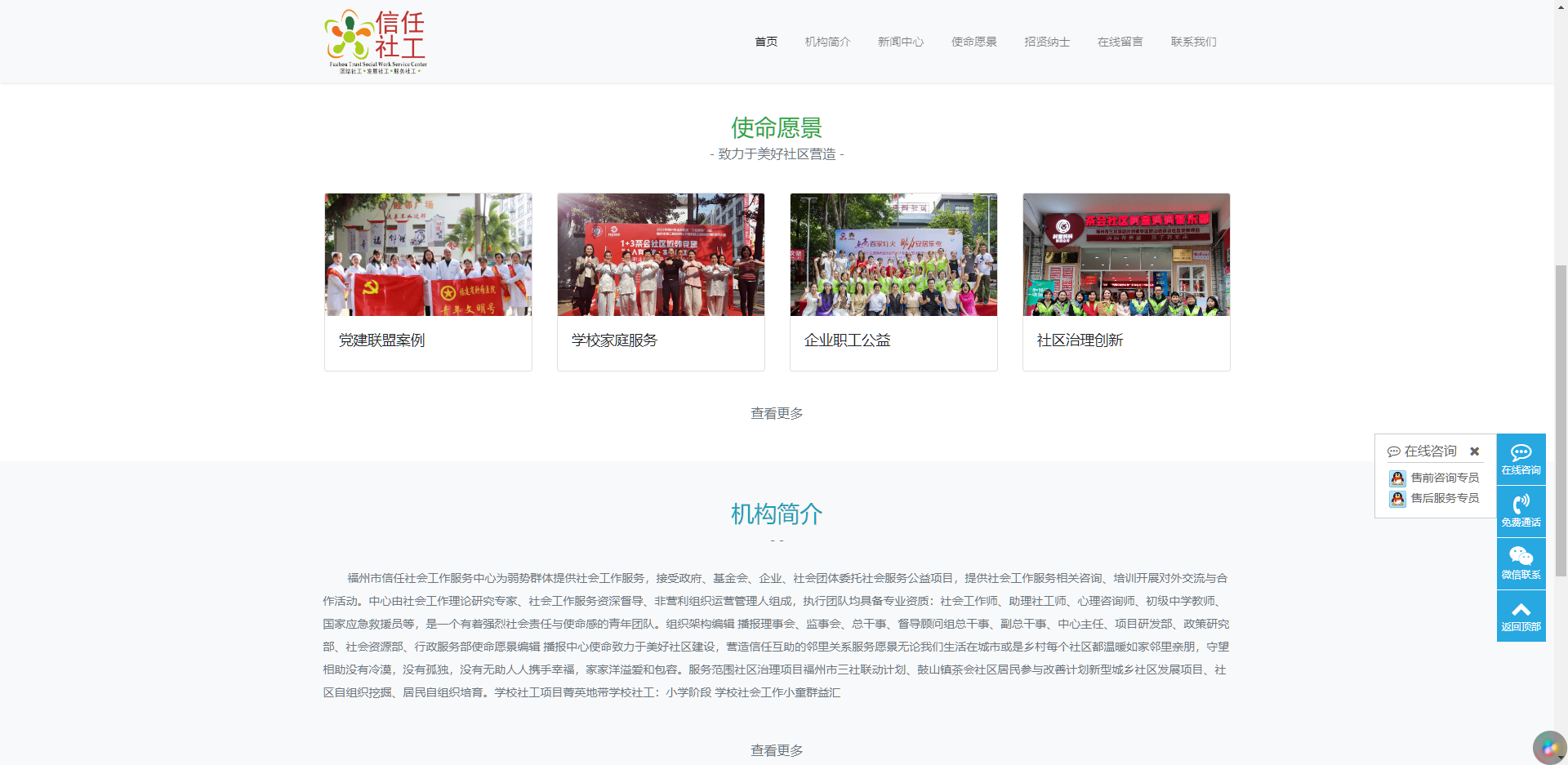
Task: Open the 党建联盟案例 photo thumbnail
Action: point(428,255)
